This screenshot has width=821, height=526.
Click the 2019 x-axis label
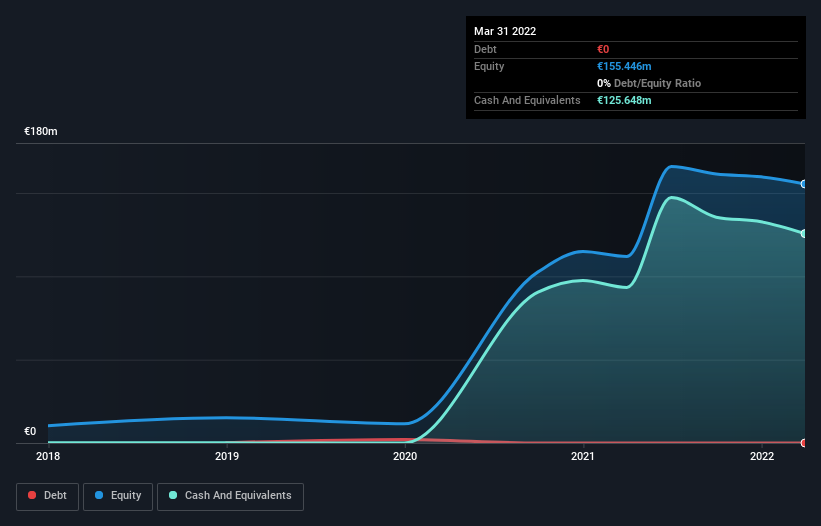(227, 456)
